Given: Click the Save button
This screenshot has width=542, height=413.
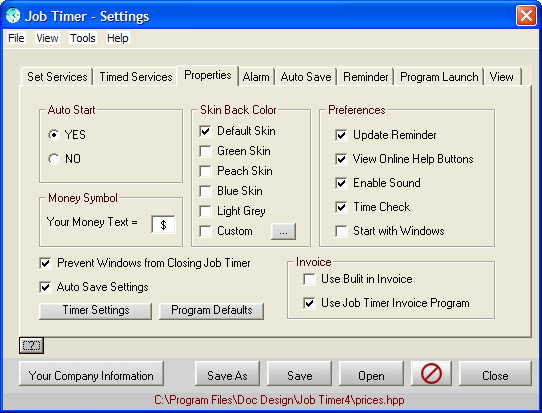Looking at the screenshot, I should coord(299,374).
